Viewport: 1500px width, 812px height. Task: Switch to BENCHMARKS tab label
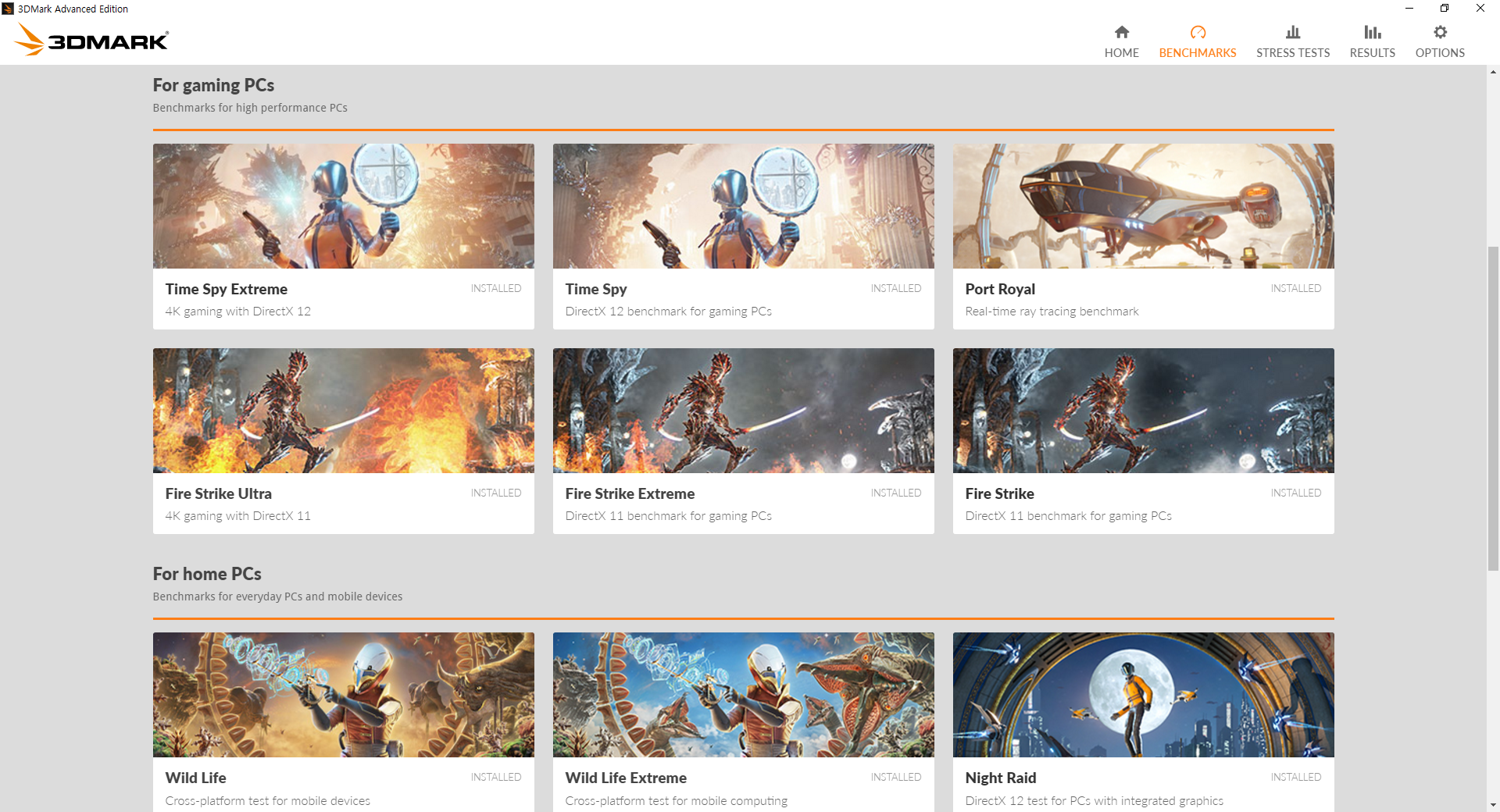[1198, 53]
